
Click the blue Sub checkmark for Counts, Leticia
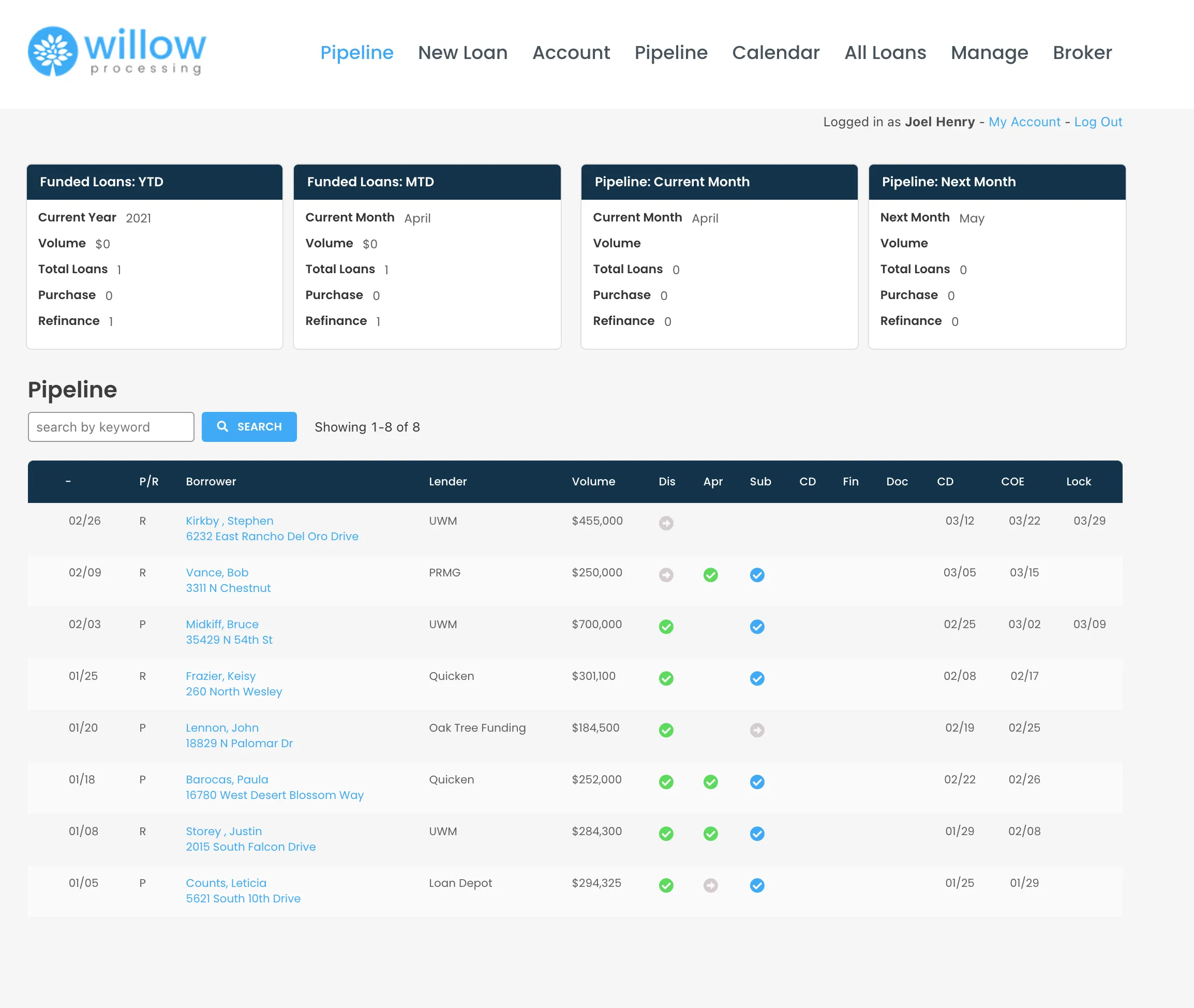pyautogui.click(x=757, y=885)
